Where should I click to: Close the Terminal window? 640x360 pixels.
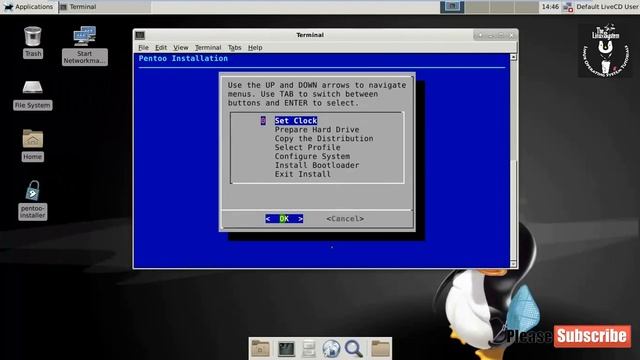(x=511, y=36)
